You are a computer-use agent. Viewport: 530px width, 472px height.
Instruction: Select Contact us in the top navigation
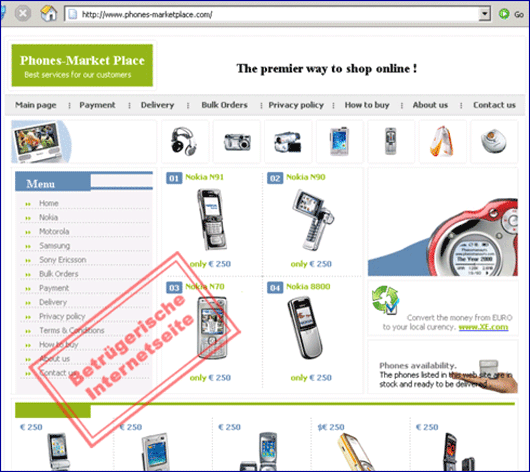coord(494,105)
